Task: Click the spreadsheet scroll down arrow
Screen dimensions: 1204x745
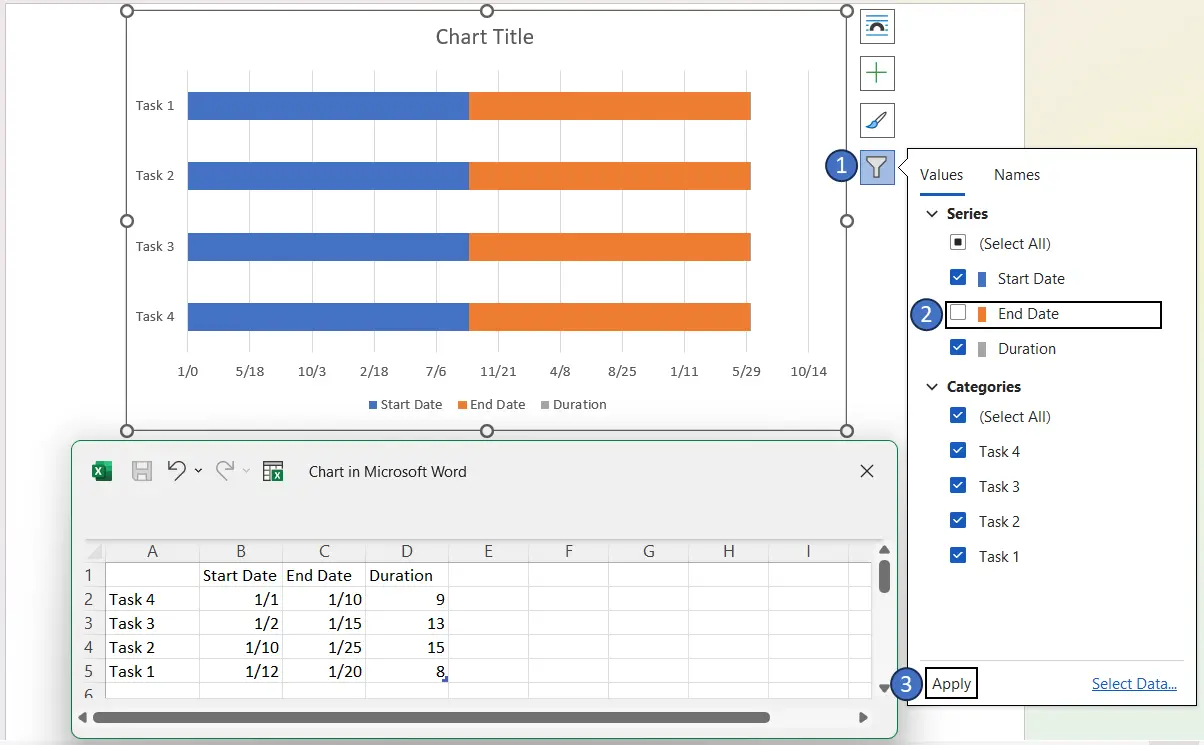Action: 884,688
